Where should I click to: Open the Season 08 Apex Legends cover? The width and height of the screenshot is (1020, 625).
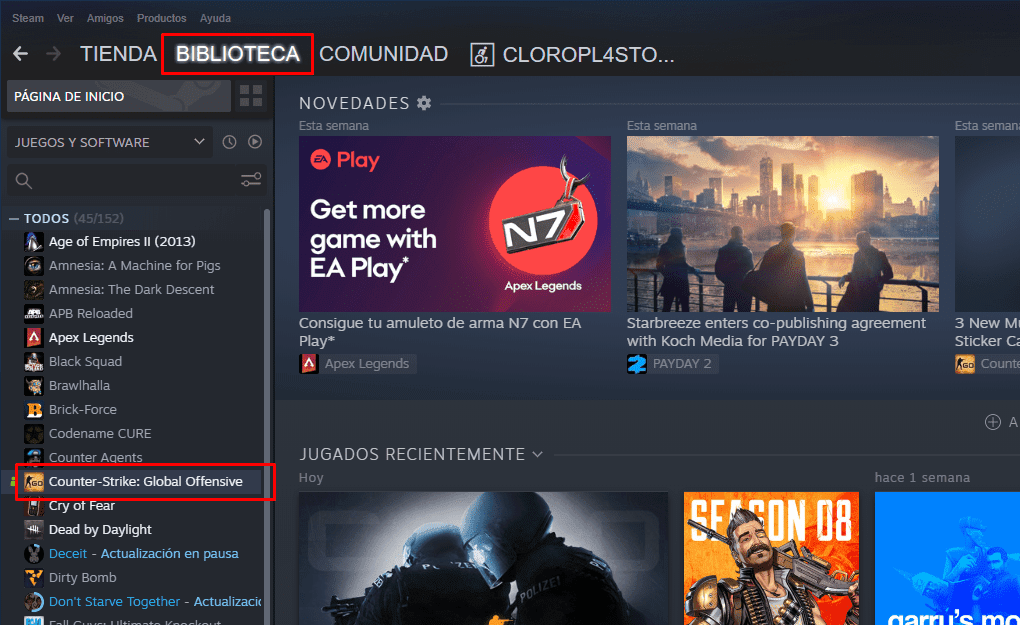click(771, 558)
